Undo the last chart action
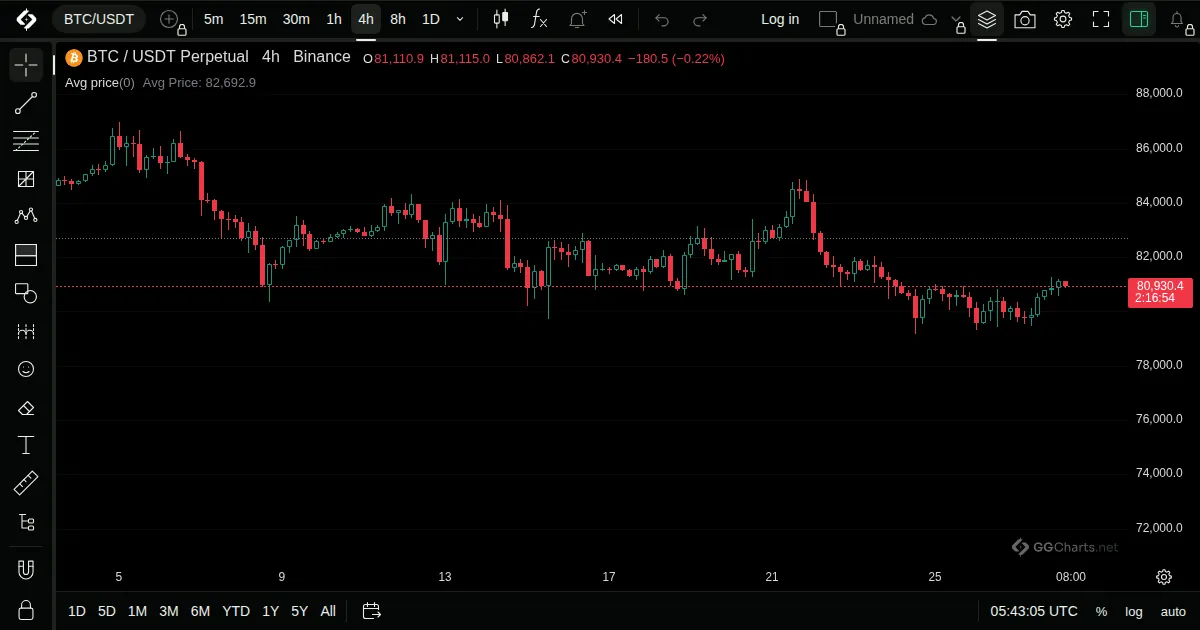 tap(662, 19)
